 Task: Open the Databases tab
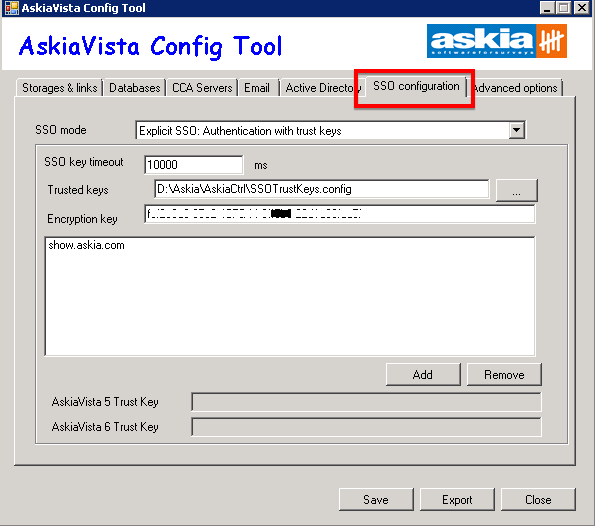tap(135, 88)
